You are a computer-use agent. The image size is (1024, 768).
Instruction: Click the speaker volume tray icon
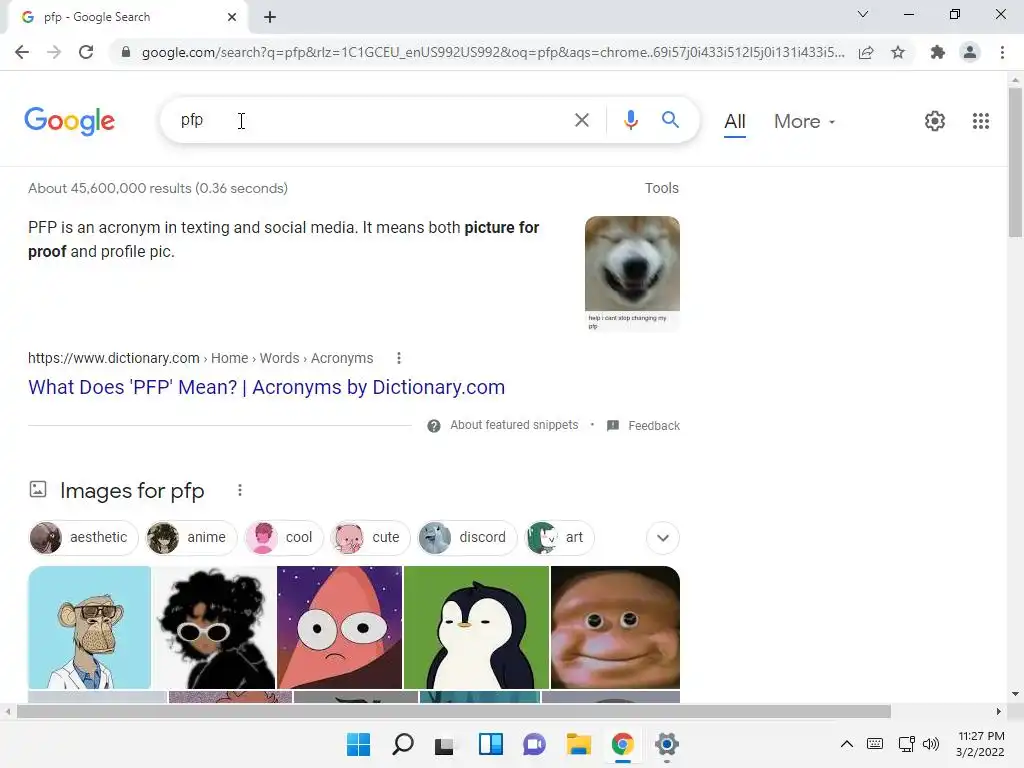[931, 744]
